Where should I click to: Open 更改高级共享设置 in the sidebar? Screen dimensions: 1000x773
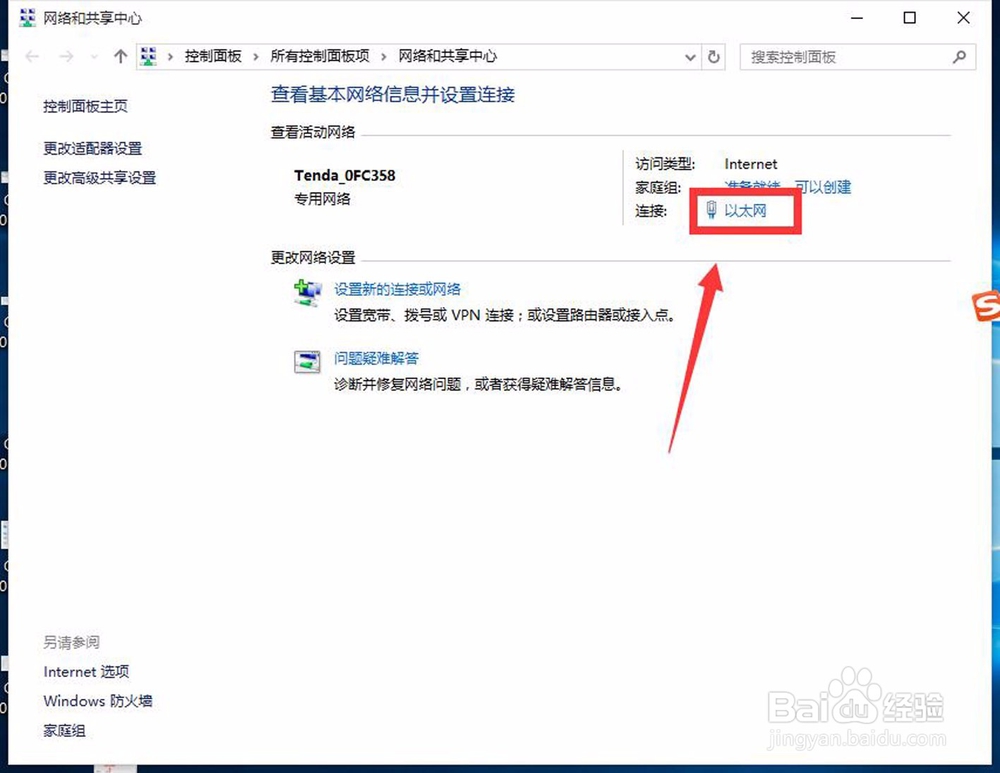tap(99, 178)
